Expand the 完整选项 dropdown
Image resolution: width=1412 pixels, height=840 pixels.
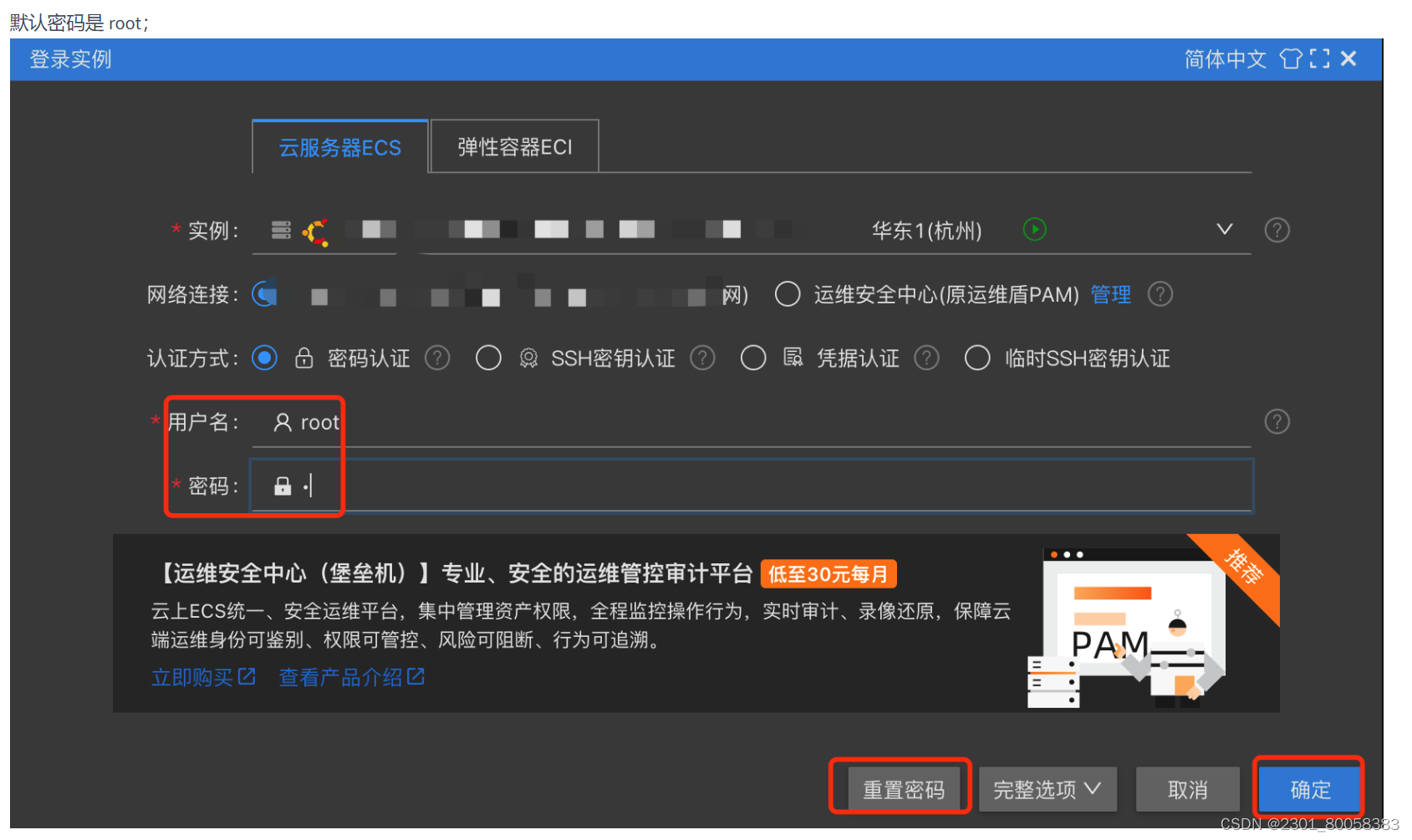click(1048, 790)
